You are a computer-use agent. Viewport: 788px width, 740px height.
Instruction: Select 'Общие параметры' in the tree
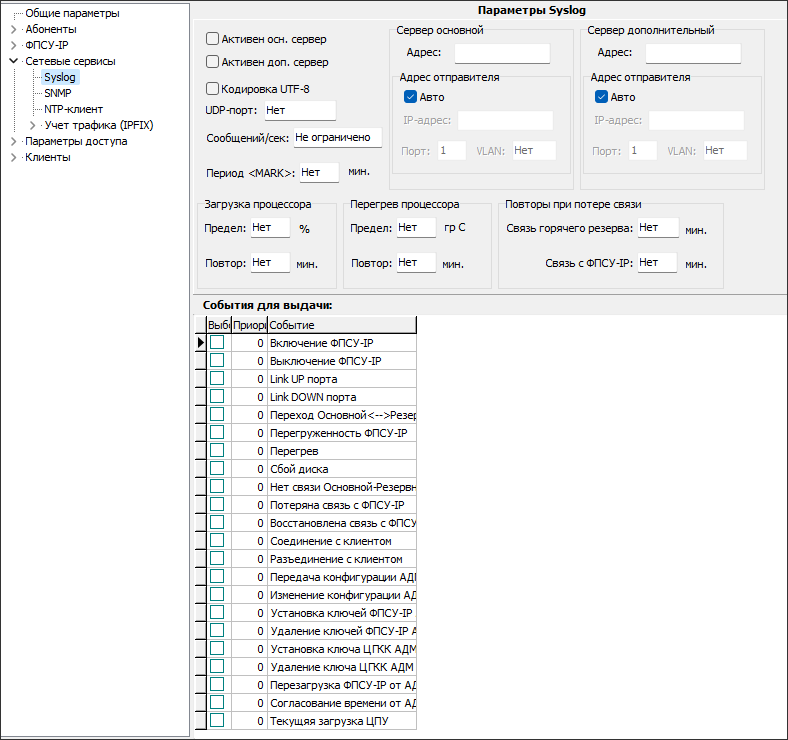pyautogui.click(x=72, y=13)
